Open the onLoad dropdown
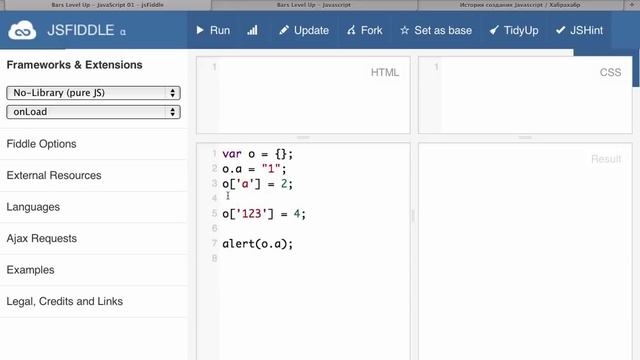 tap(93, 112)
